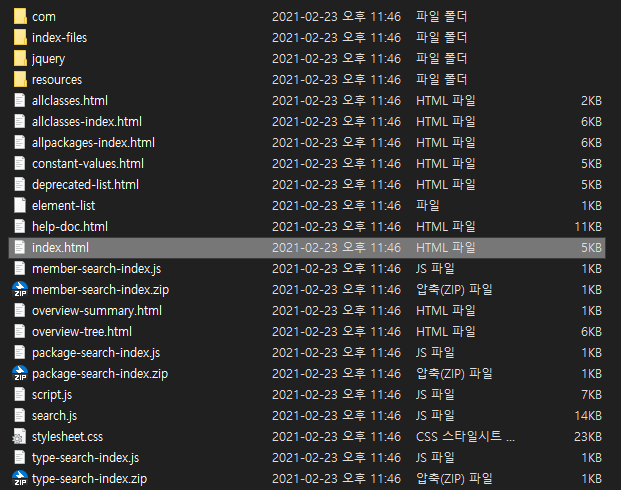Select the com folder name
Screen dimensions: 621x490
tap(44, 17)
